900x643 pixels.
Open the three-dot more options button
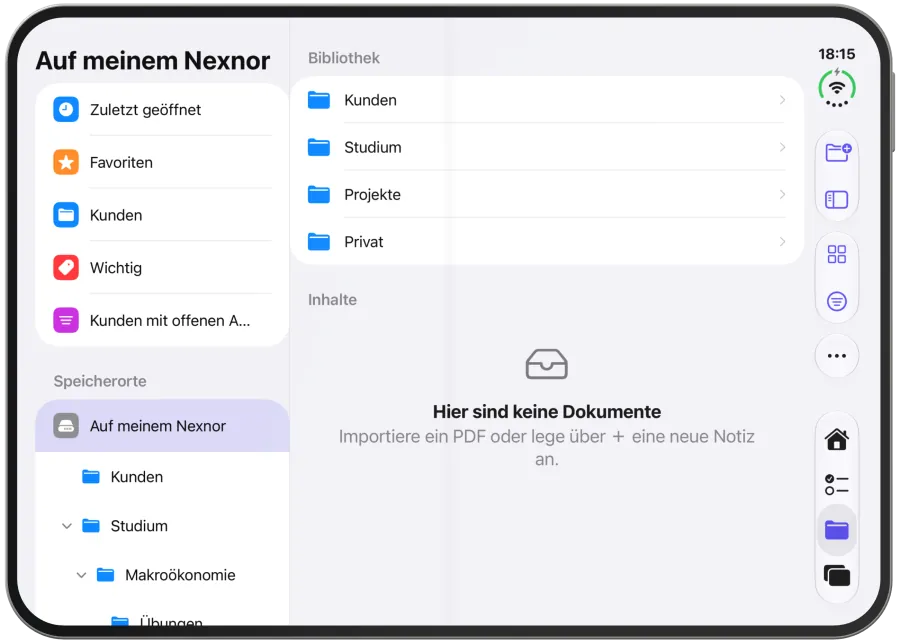click(x=836, y=356)
